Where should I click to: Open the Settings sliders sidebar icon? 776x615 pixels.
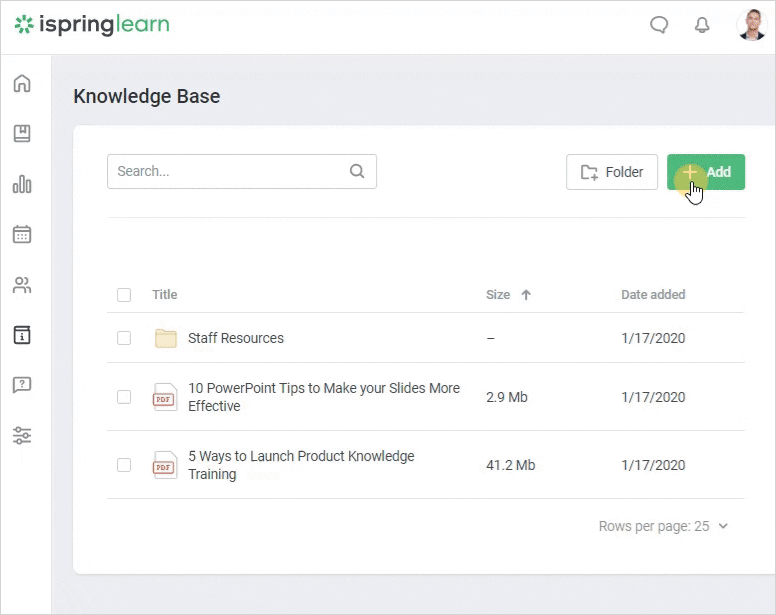coord(22,435)
